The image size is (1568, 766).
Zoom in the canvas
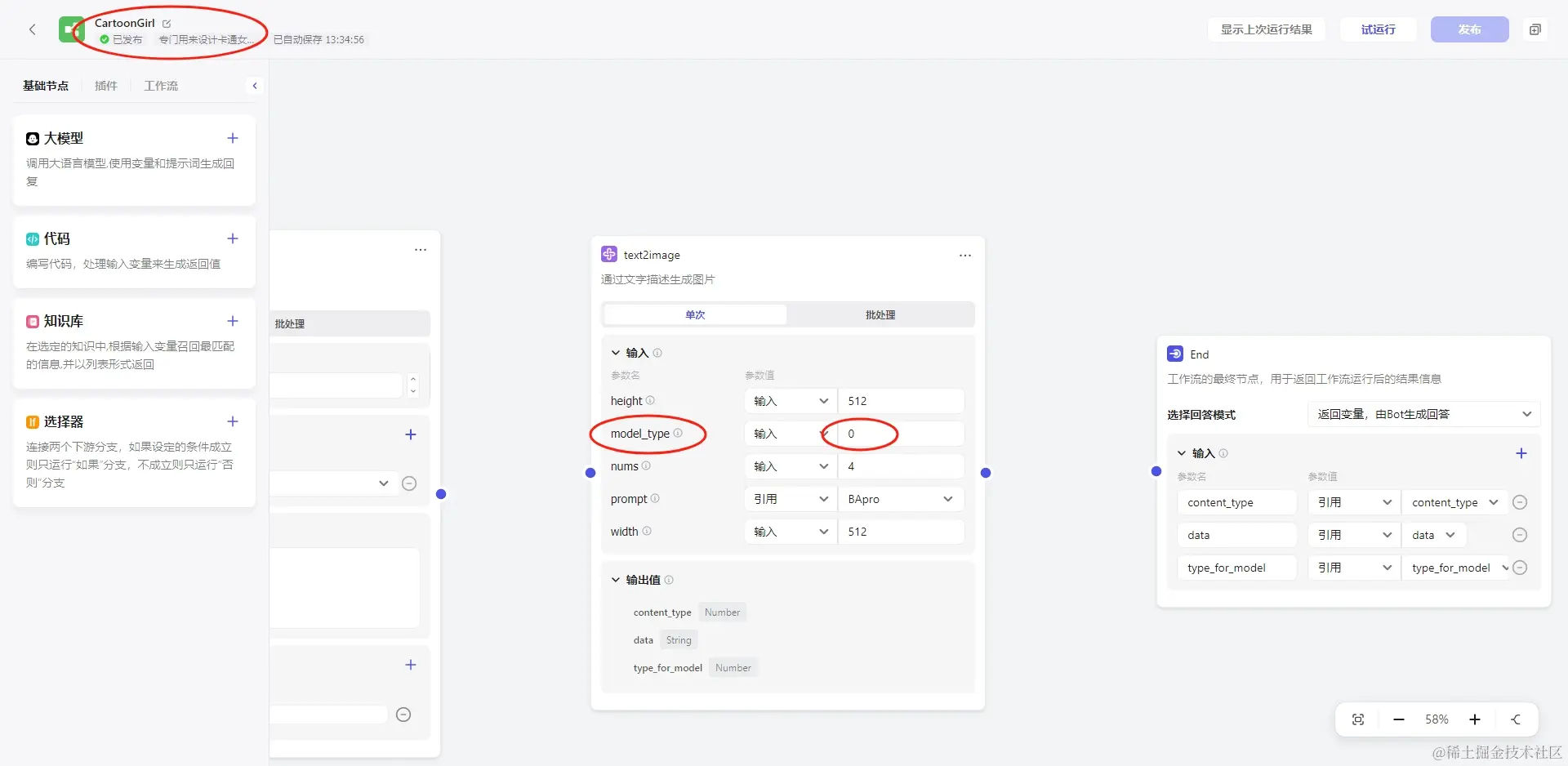pyautogui.click(x=1475, y=719)
